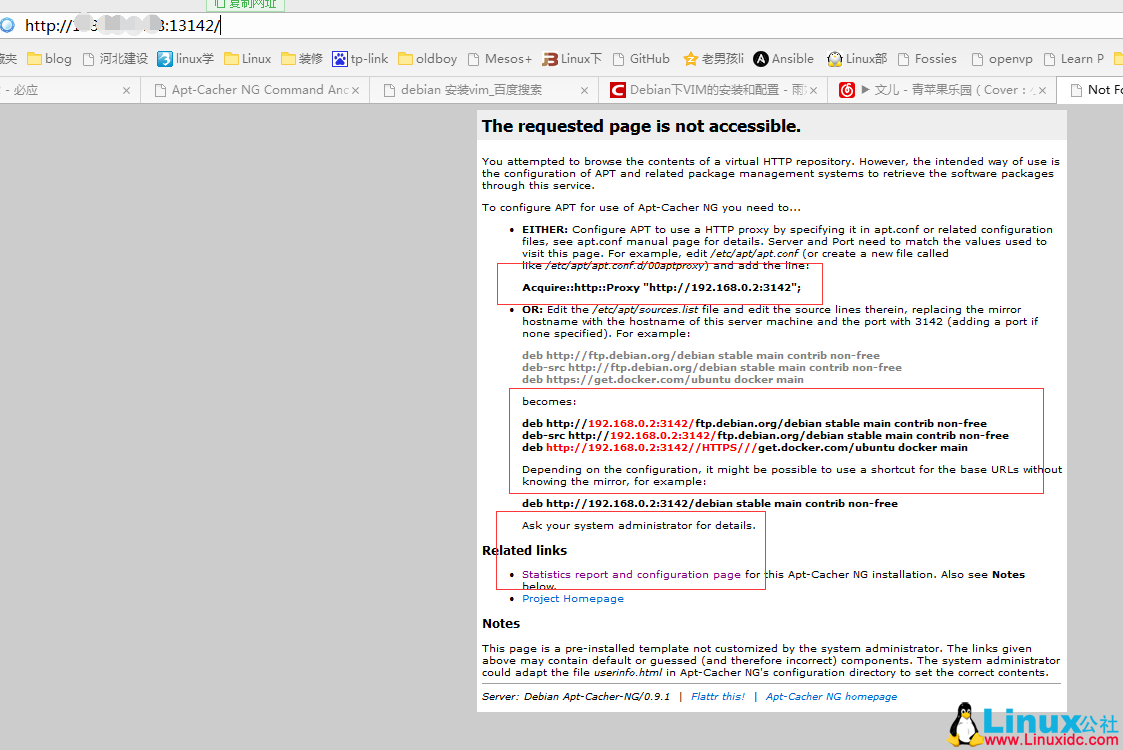
Task: Close the Apt-Cacher NG Command tab
Action: 356,90
